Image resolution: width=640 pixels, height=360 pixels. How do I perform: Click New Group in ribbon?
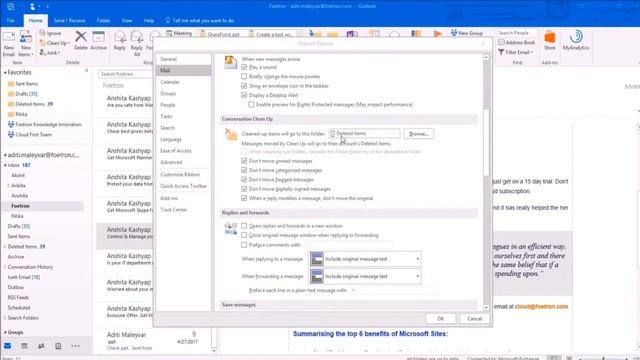[x=467, y=33]
